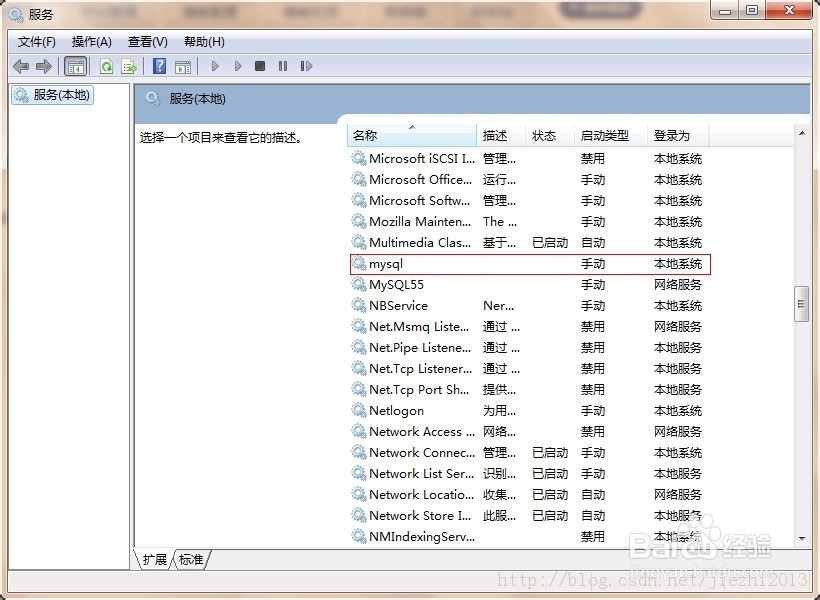
Task: Select the Mozilla Mainten... service
Action: (x=528, y=221)
